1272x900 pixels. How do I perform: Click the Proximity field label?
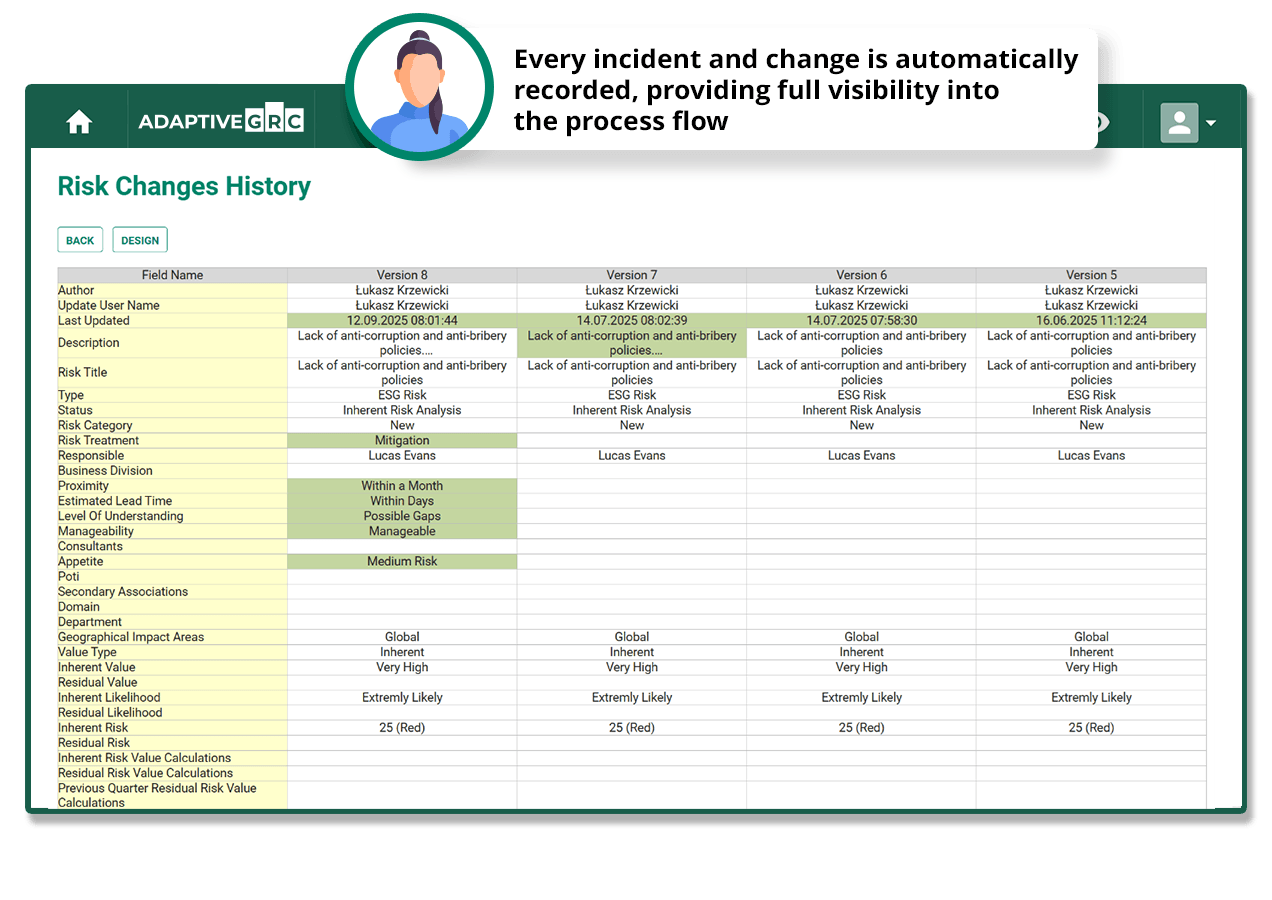(83, 486)
